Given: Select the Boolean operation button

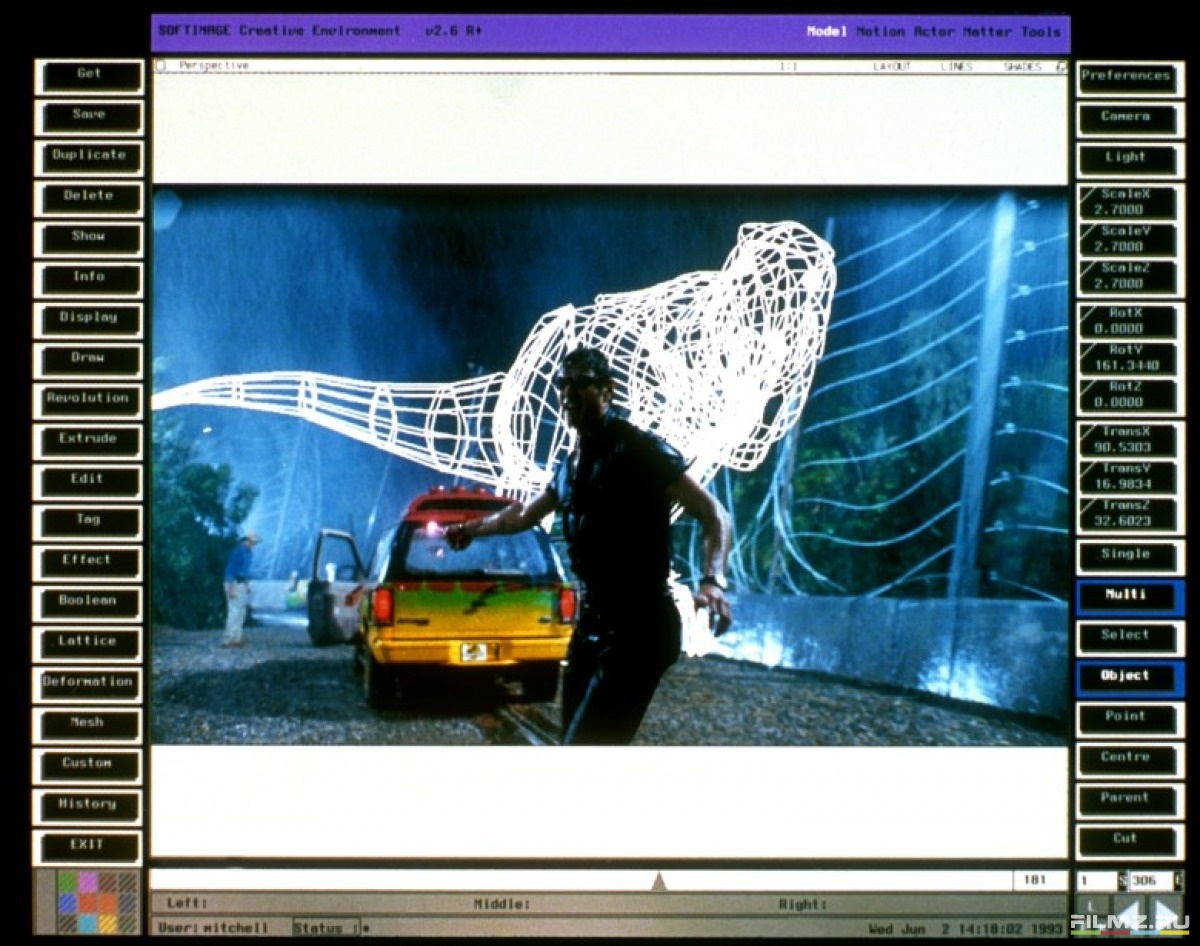Looking at the screenshot, I should [x=89, y=603].
